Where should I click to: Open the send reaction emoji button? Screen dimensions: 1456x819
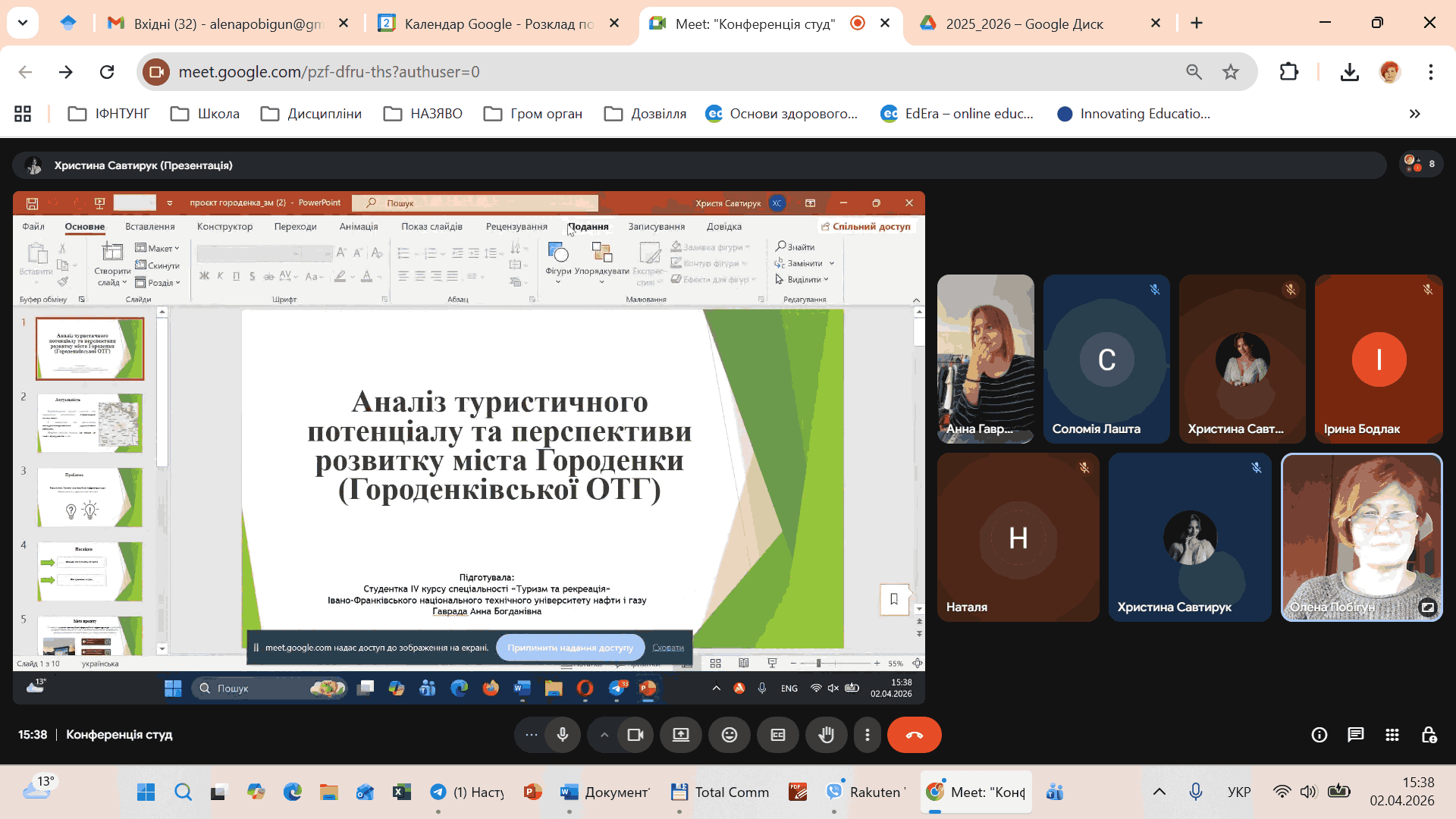point(729,735)
